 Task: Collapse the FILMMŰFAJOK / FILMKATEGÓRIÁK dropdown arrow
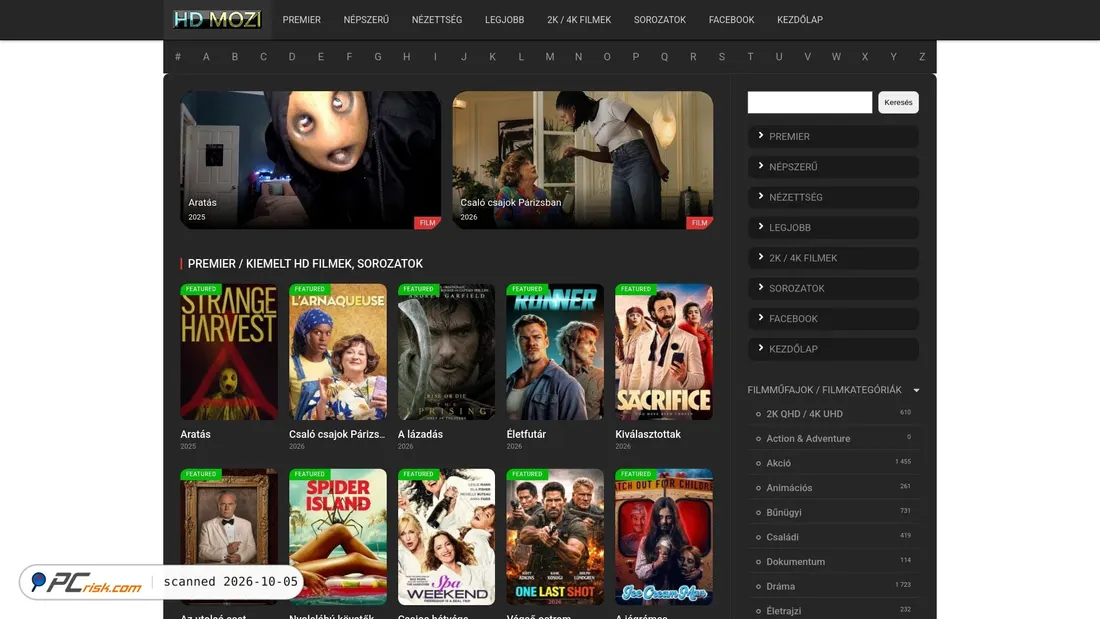tap(916, 390)
